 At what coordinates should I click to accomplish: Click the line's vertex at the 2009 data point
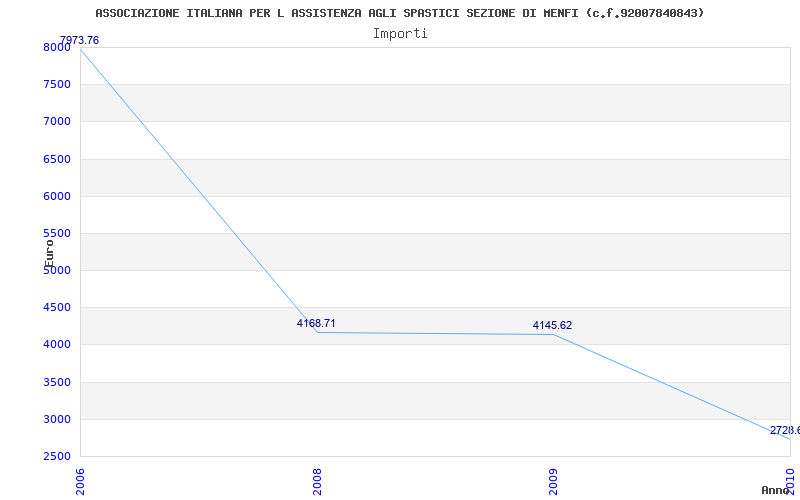click(554, 334)
